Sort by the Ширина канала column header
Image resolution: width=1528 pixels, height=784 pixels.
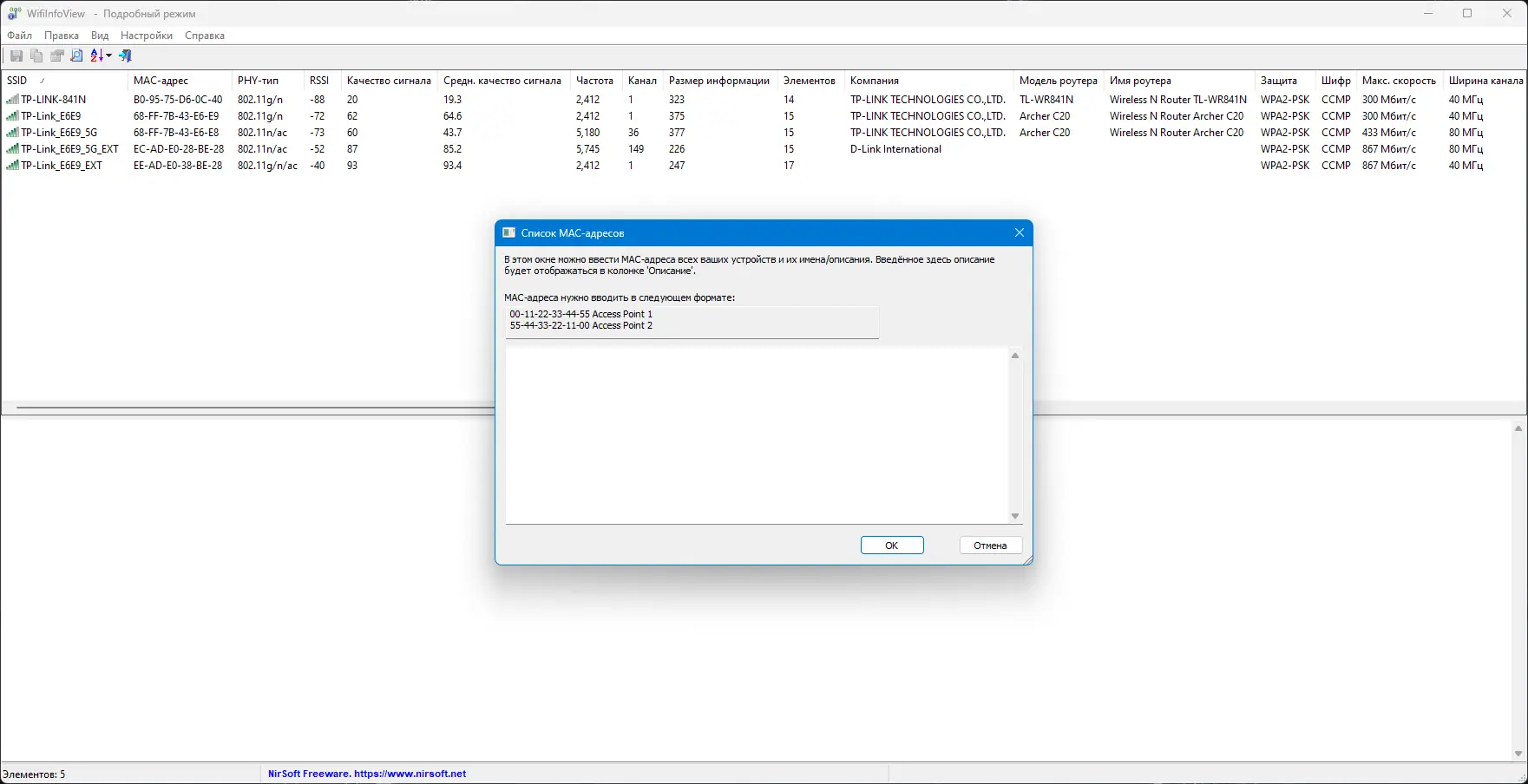(x=1485, y=81)
